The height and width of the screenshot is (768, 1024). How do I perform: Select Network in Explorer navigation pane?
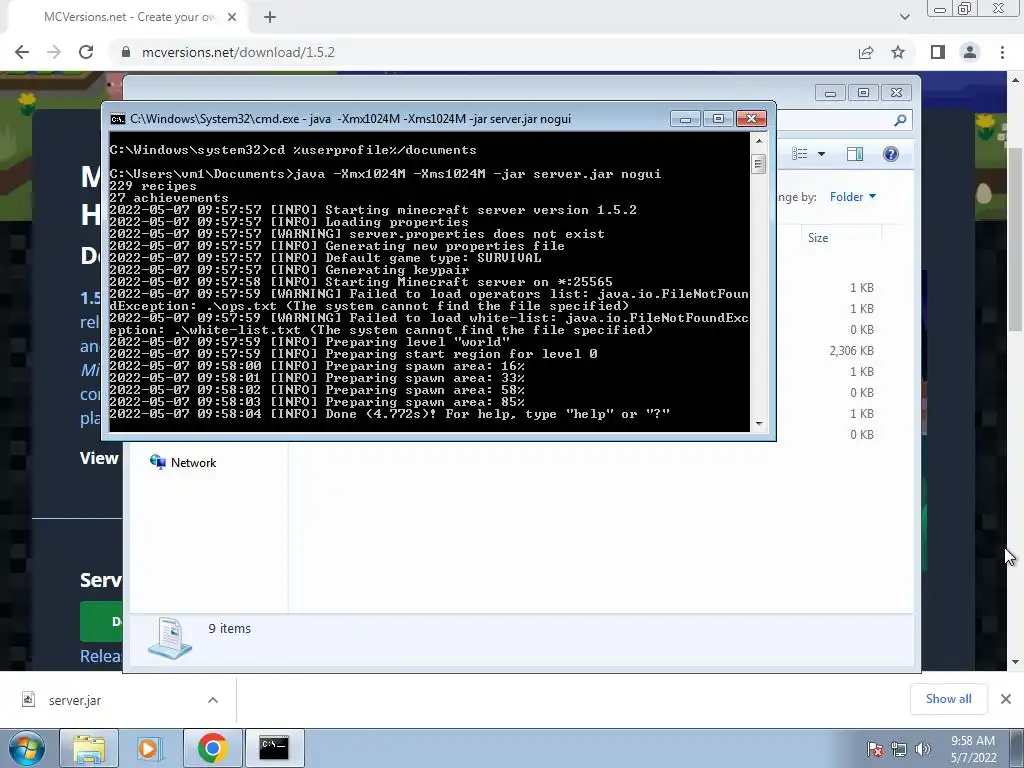point(184,462)
